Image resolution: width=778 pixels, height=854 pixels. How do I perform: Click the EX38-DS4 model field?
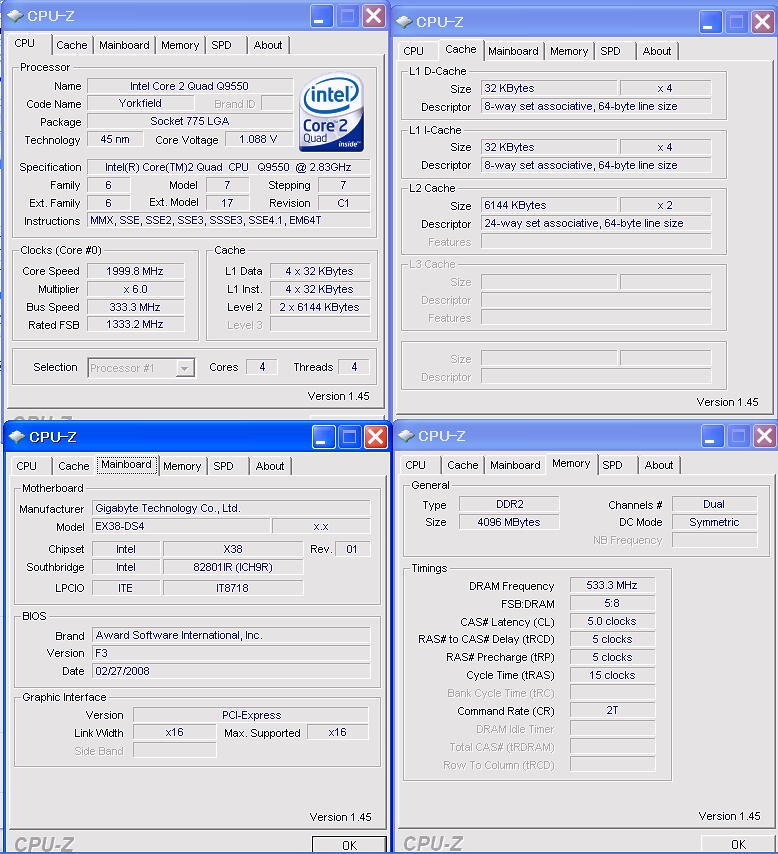pos(181,527)
